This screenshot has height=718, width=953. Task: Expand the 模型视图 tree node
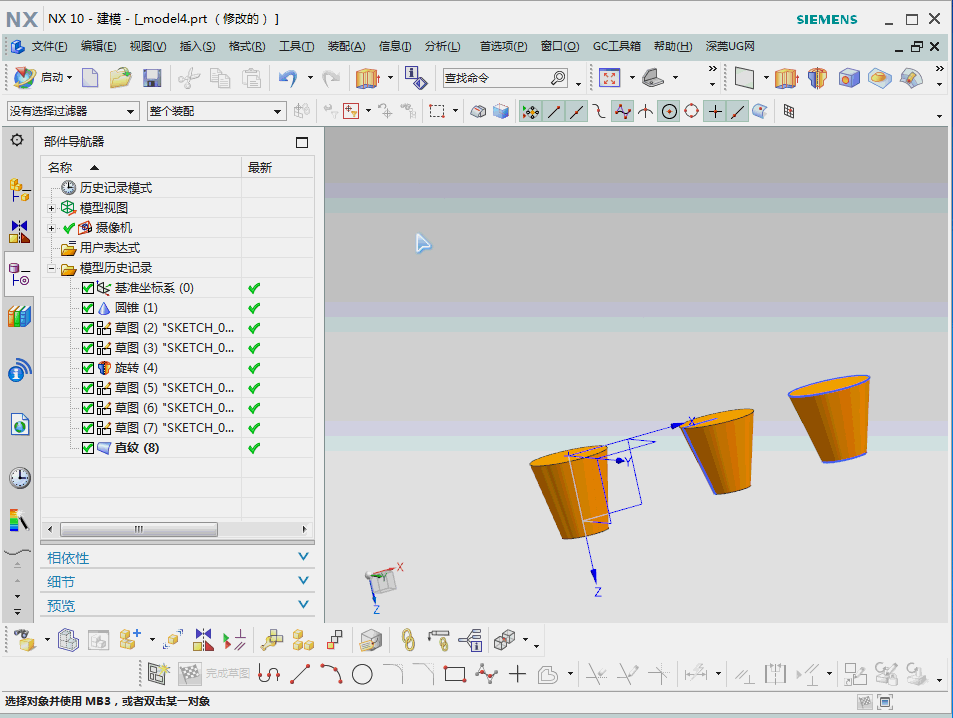point(52,208)
